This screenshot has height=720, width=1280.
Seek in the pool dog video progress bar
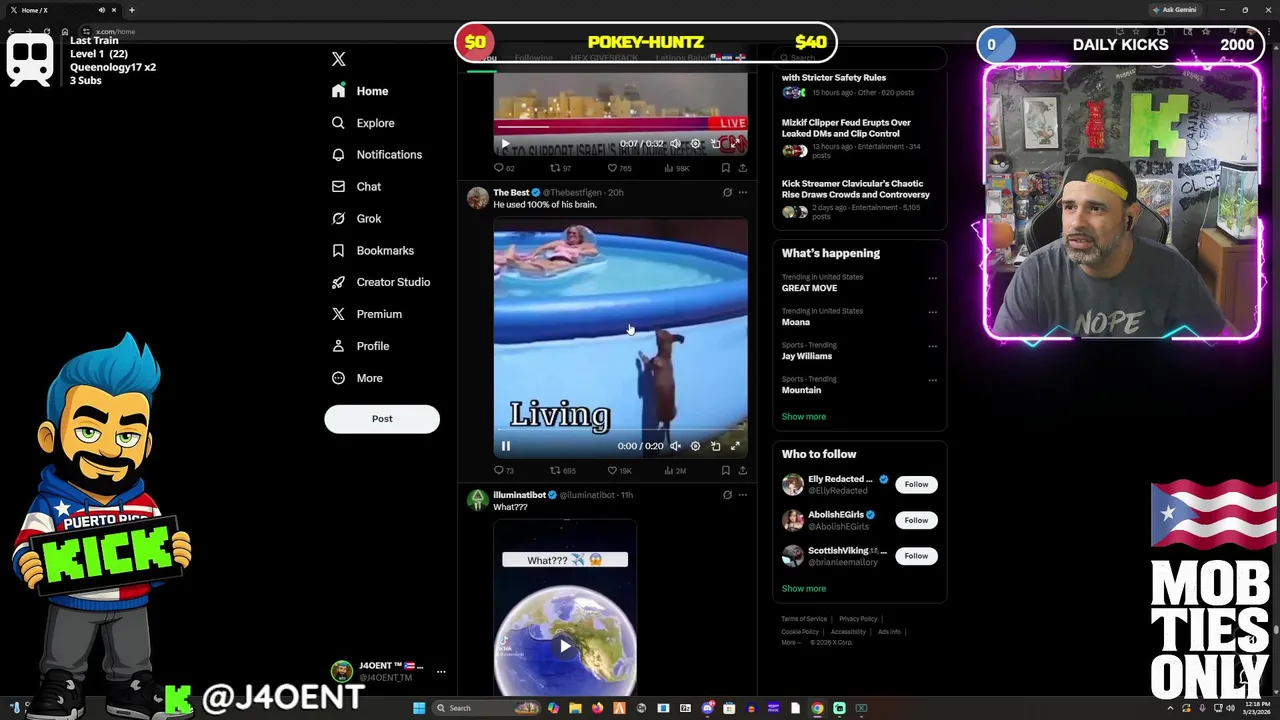coord(620,431)
